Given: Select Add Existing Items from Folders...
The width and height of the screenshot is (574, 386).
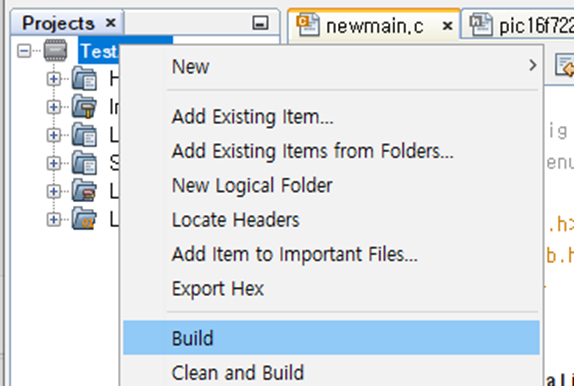Looking at the screenshot, I should 331,151.
